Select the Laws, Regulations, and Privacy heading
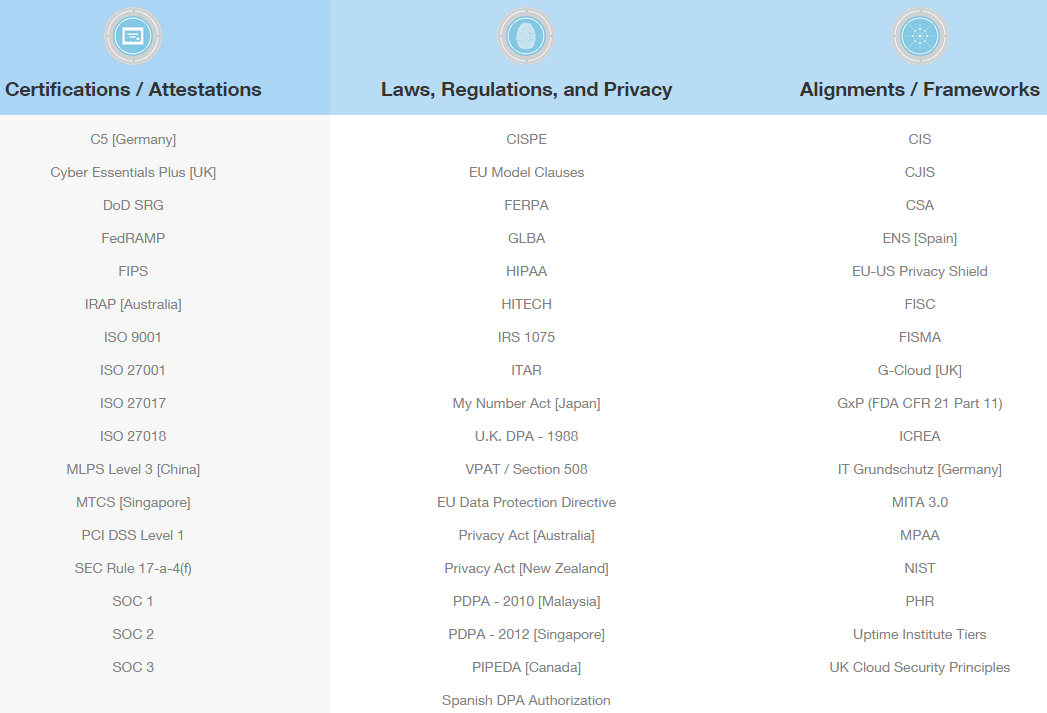The width and height of the screenshot is (1047, 713). coord(526,89)
